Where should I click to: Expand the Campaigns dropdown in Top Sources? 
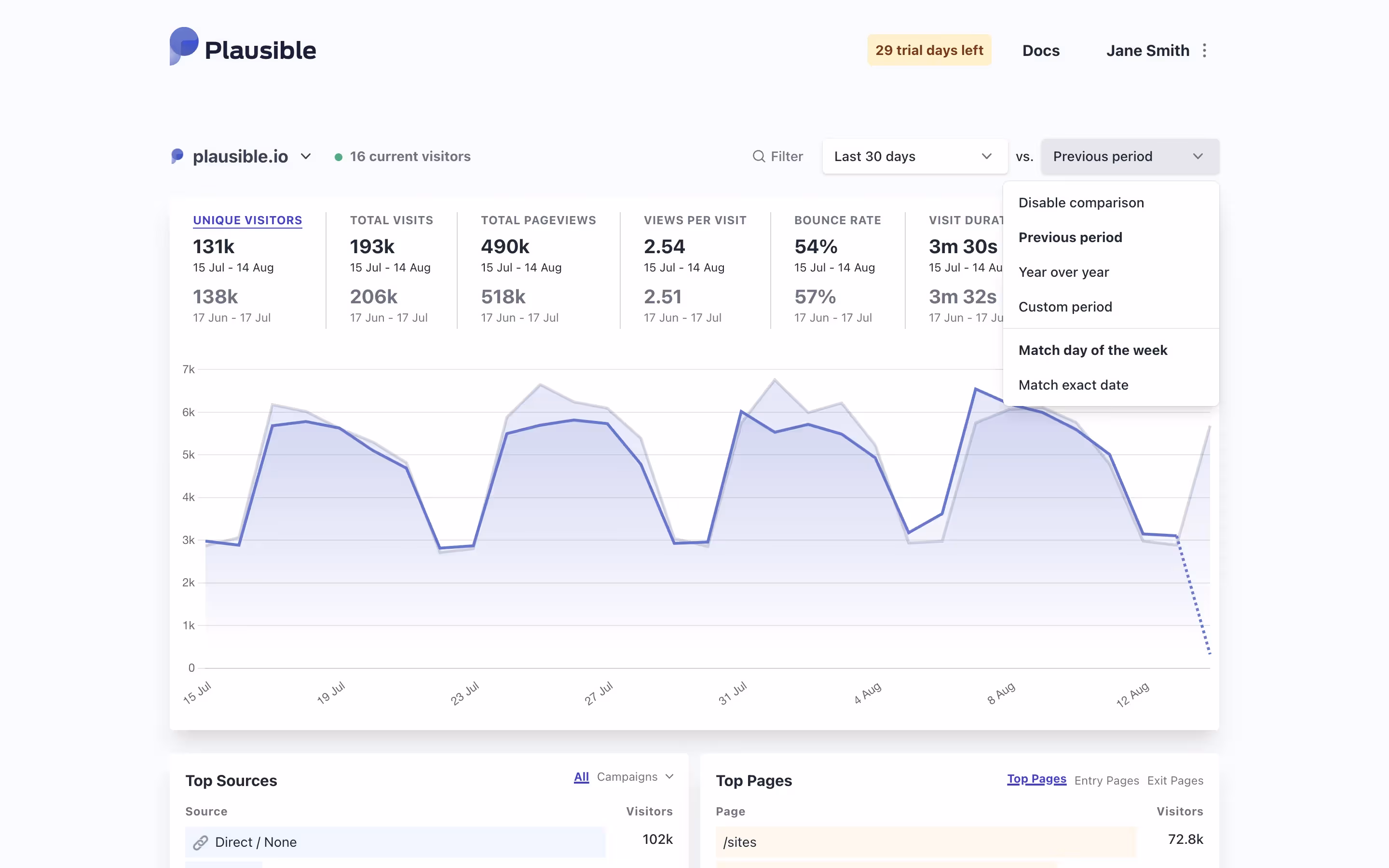click(x=635, y=777)
